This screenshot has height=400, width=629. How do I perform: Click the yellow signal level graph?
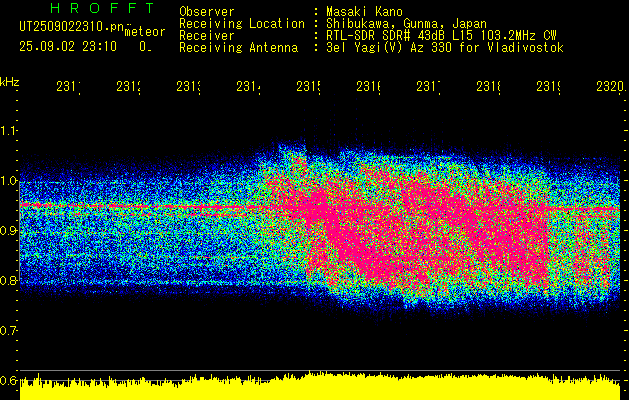(320, 387)
